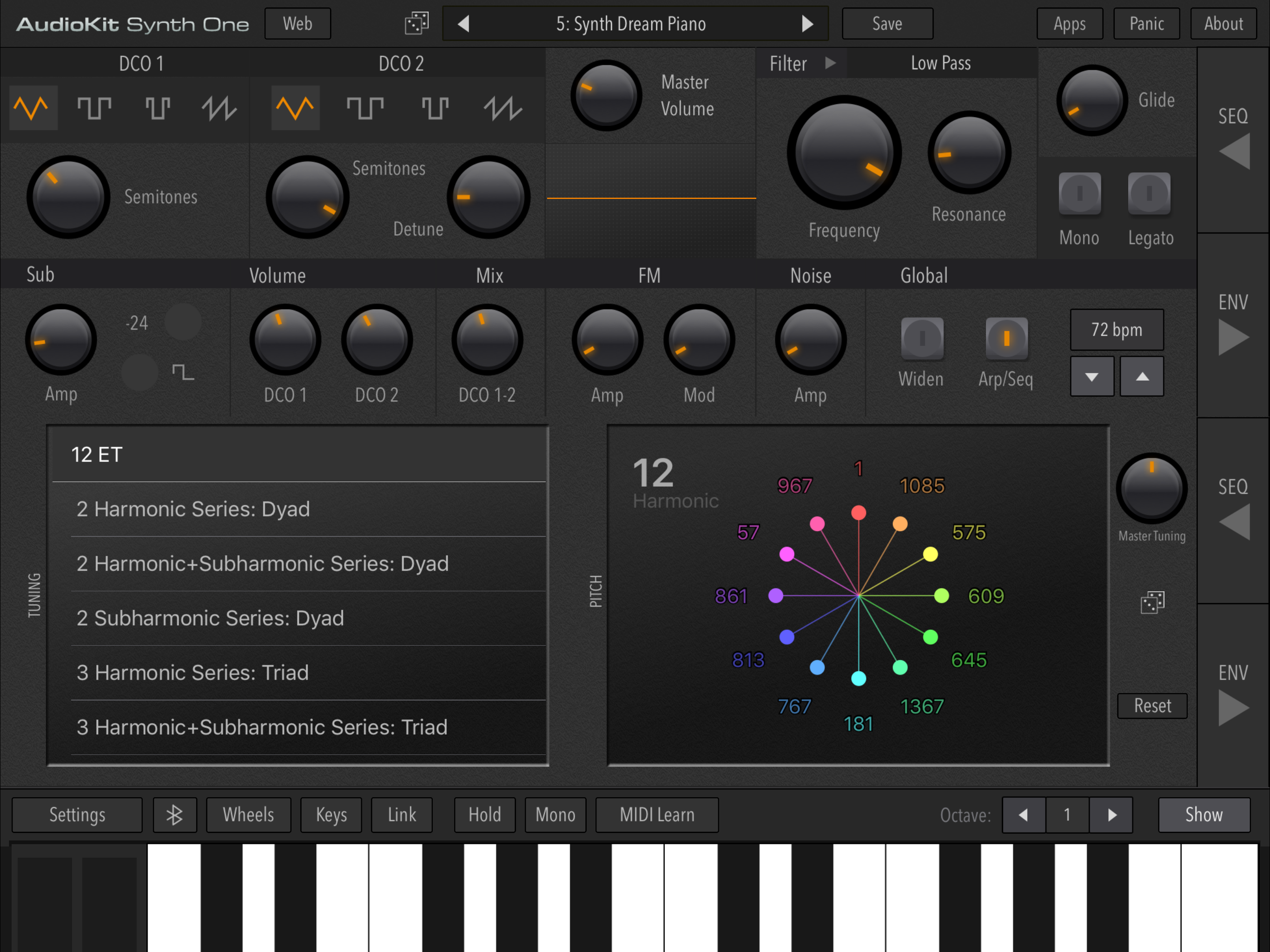Select DCO 2 square waveform
Screen dimensions: 1270x952
coord(365,108)
